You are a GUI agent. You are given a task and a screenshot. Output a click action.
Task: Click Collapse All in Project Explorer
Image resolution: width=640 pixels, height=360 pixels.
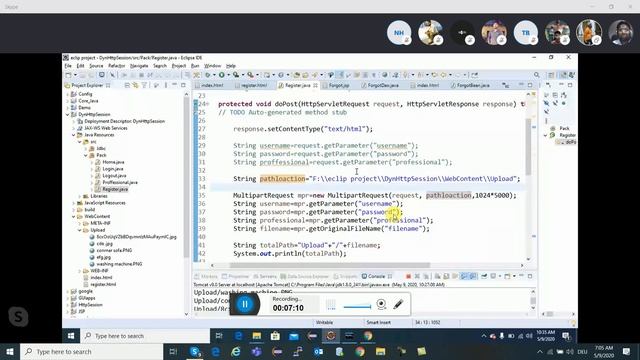pyautogui.click(x=127, y=85)
